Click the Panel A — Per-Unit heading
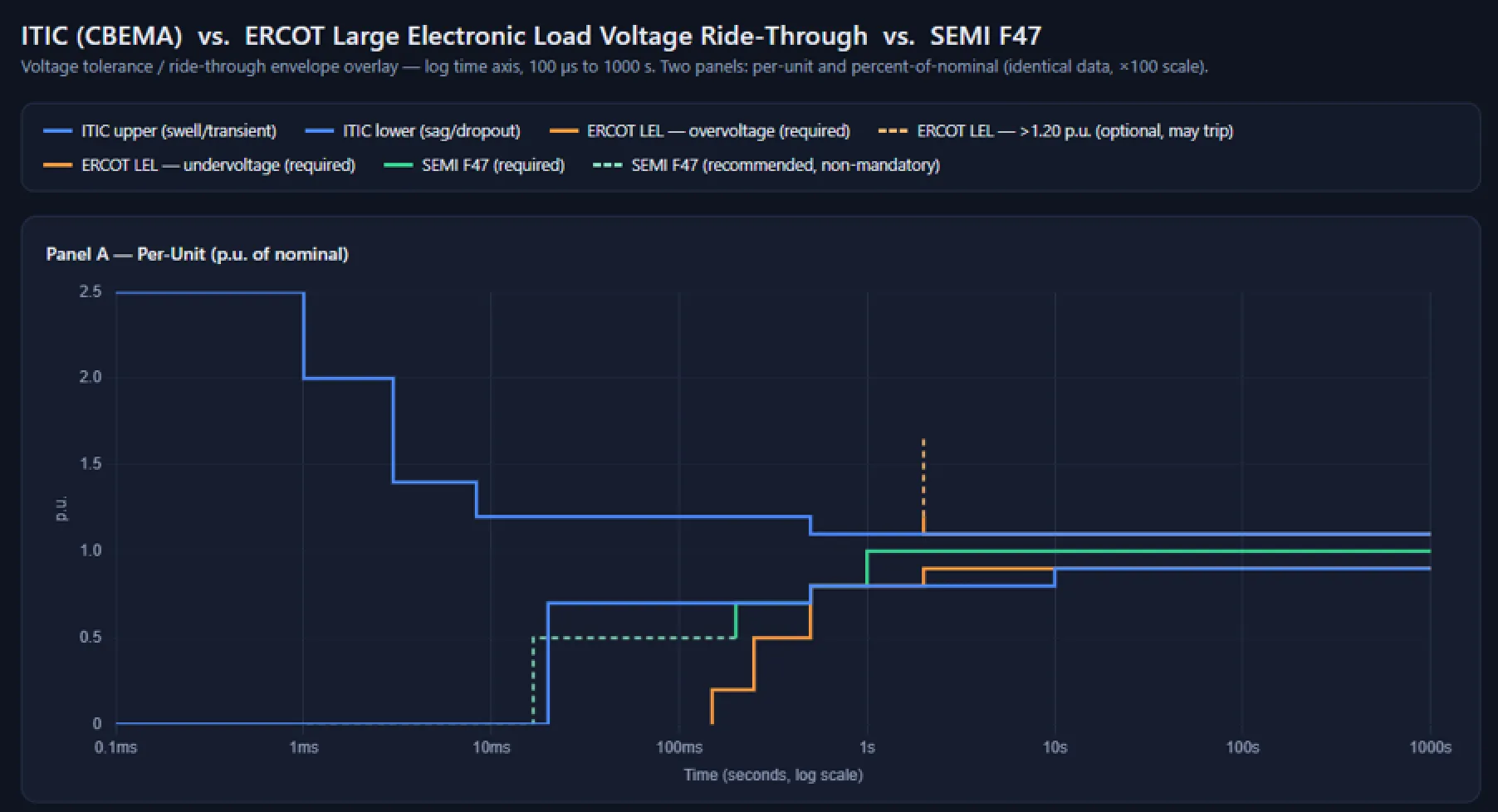 [197, 254]
